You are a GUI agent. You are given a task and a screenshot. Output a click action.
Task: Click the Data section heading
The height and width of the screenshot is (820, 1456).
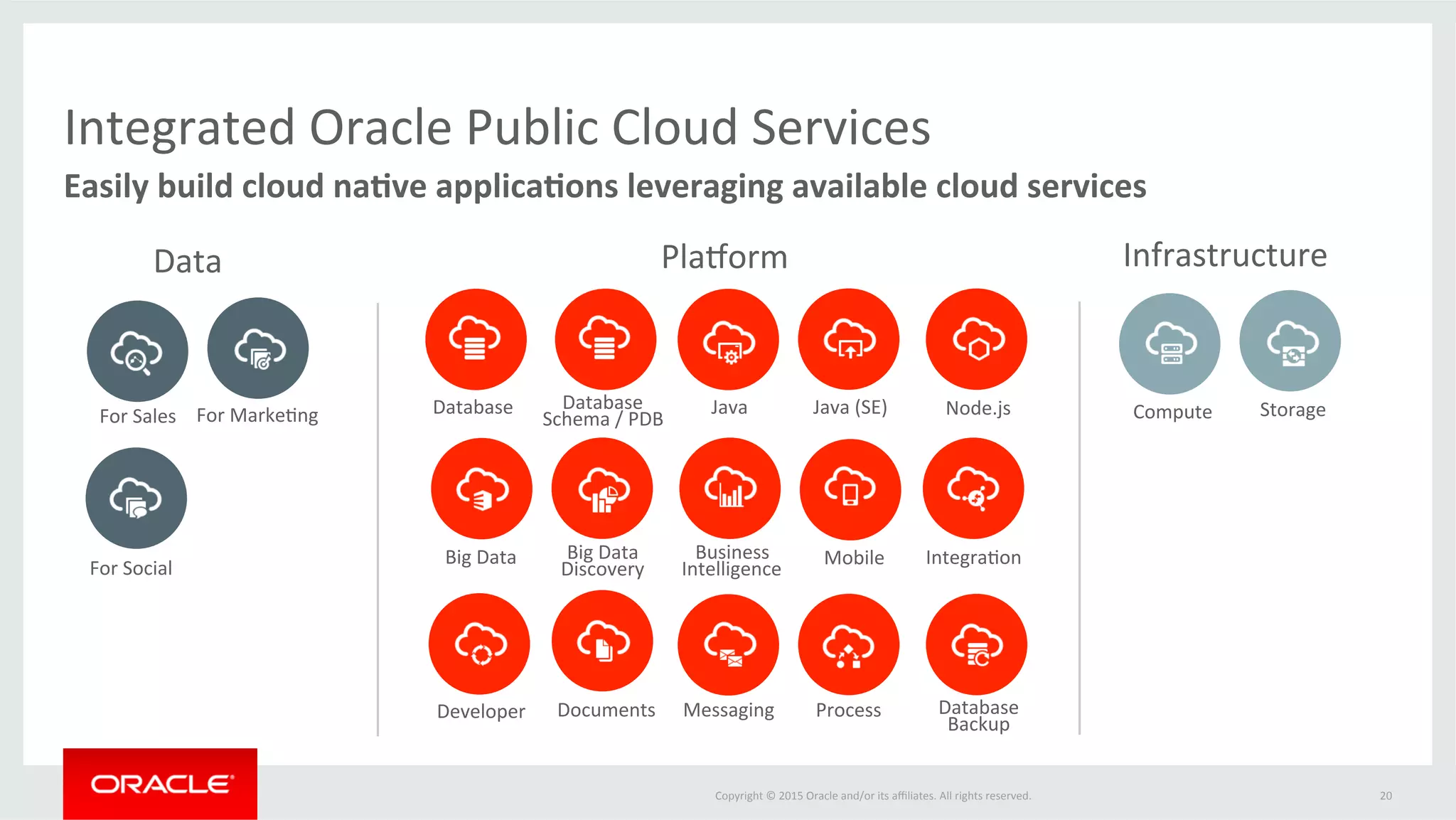(188, 262)
